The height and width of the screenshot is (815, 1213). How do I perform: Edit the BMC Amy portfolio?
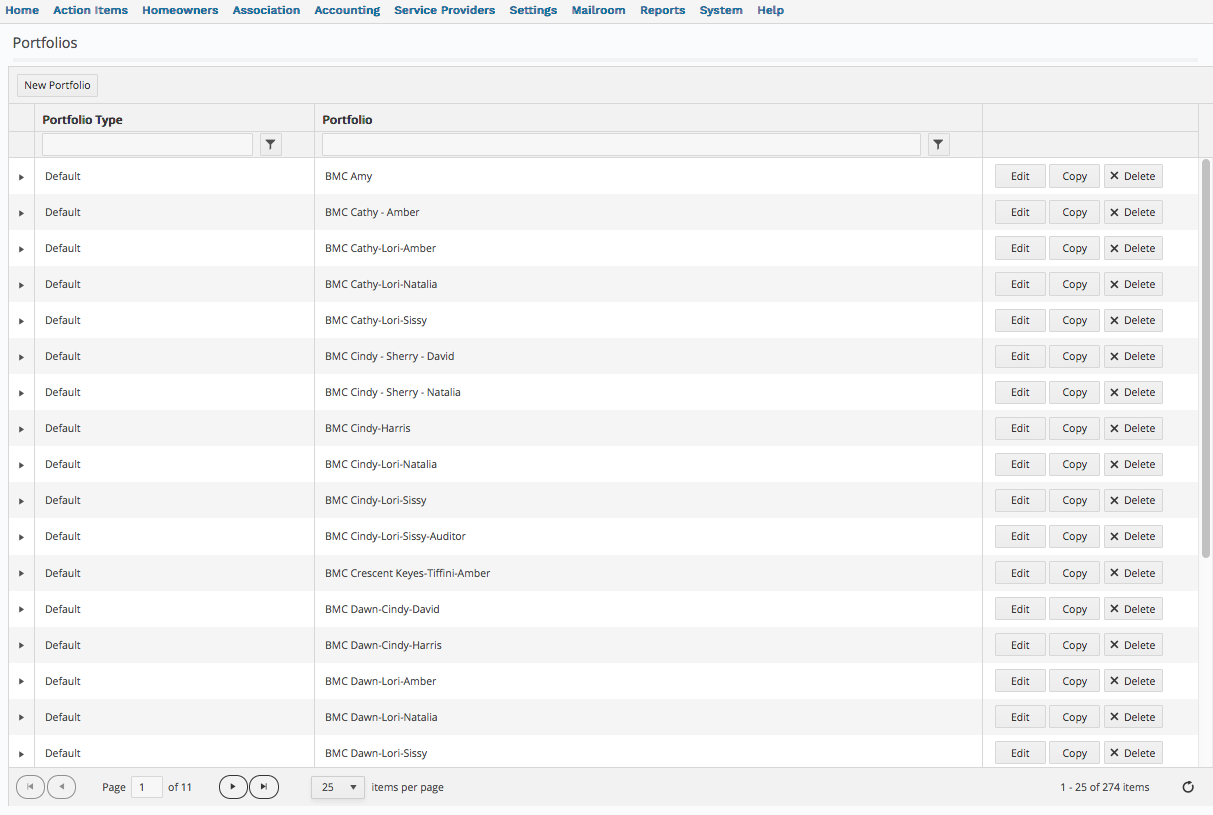(x=1020, y=176)
